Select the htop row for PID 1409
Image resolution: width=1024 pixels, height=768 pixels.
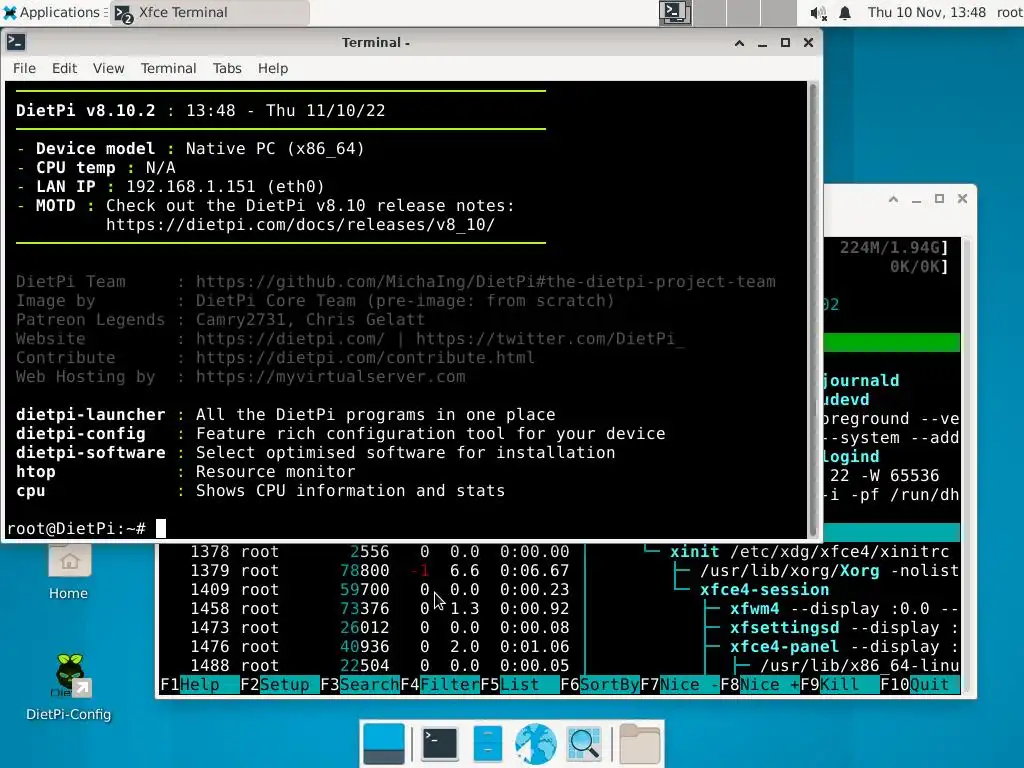[x=560, y=590]
